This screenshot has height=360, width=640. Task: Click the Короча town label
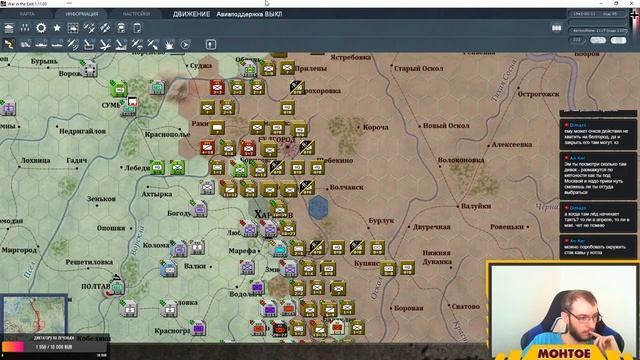[375, 127]
